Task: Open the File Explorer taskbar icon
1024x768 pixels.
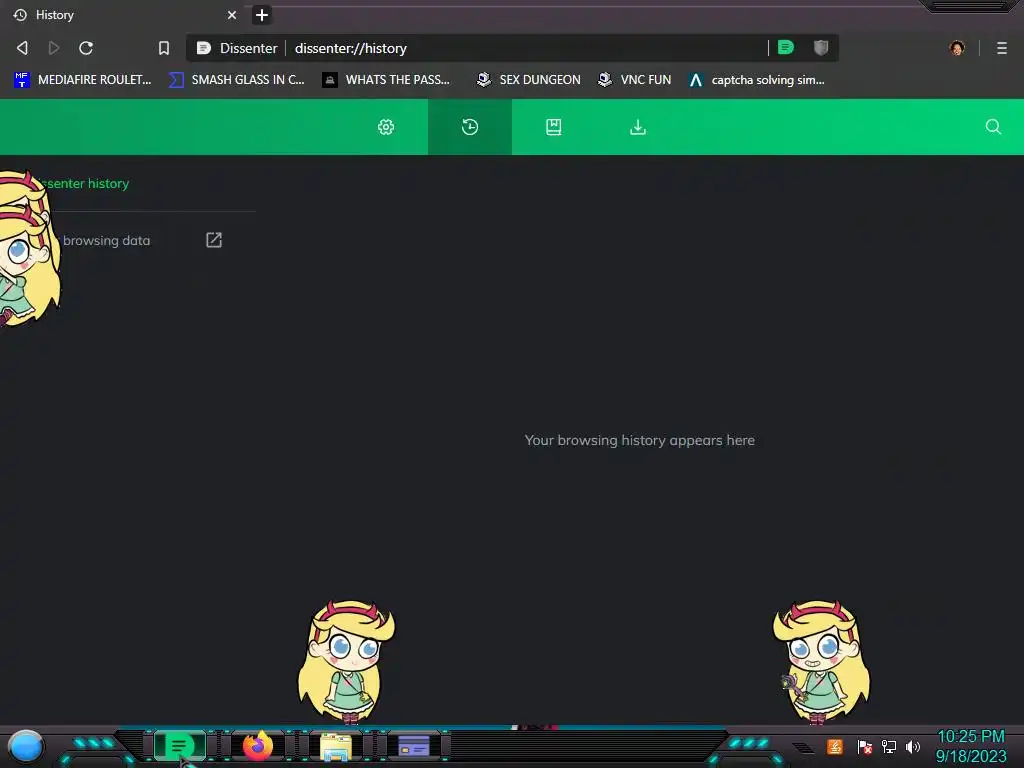Action: 336,746
